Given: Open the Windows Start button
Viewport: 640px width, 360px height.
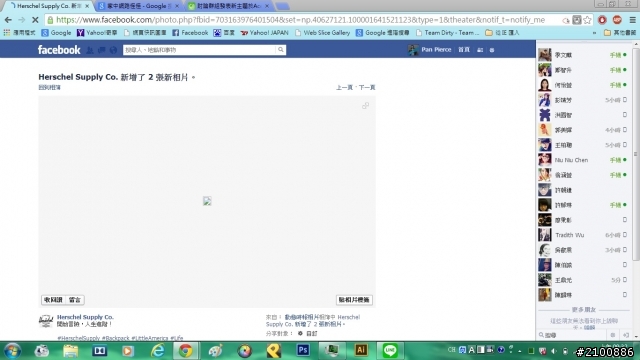Looking at the screenshot, I should tap(12, 351).
